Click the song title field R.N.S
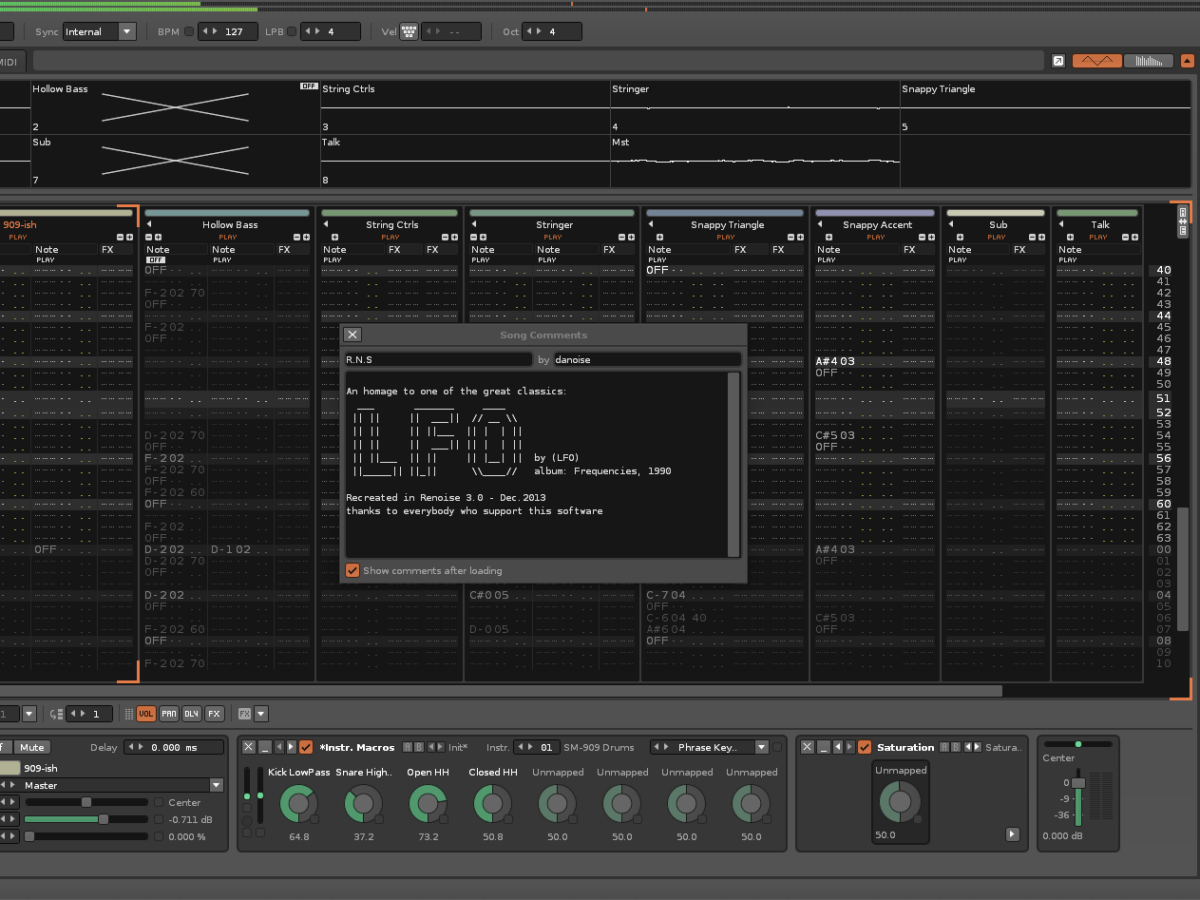This screenshot has height=900, width=1200. tap(437, 359)
